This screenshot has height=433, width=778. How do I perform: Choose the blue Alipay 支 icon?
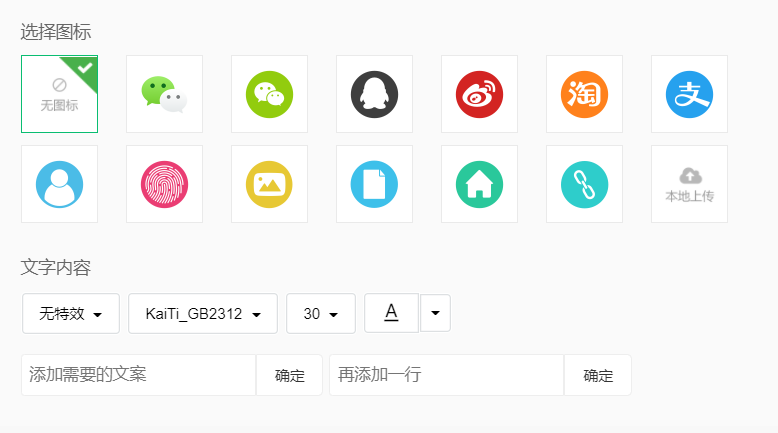tap(690, 94)
